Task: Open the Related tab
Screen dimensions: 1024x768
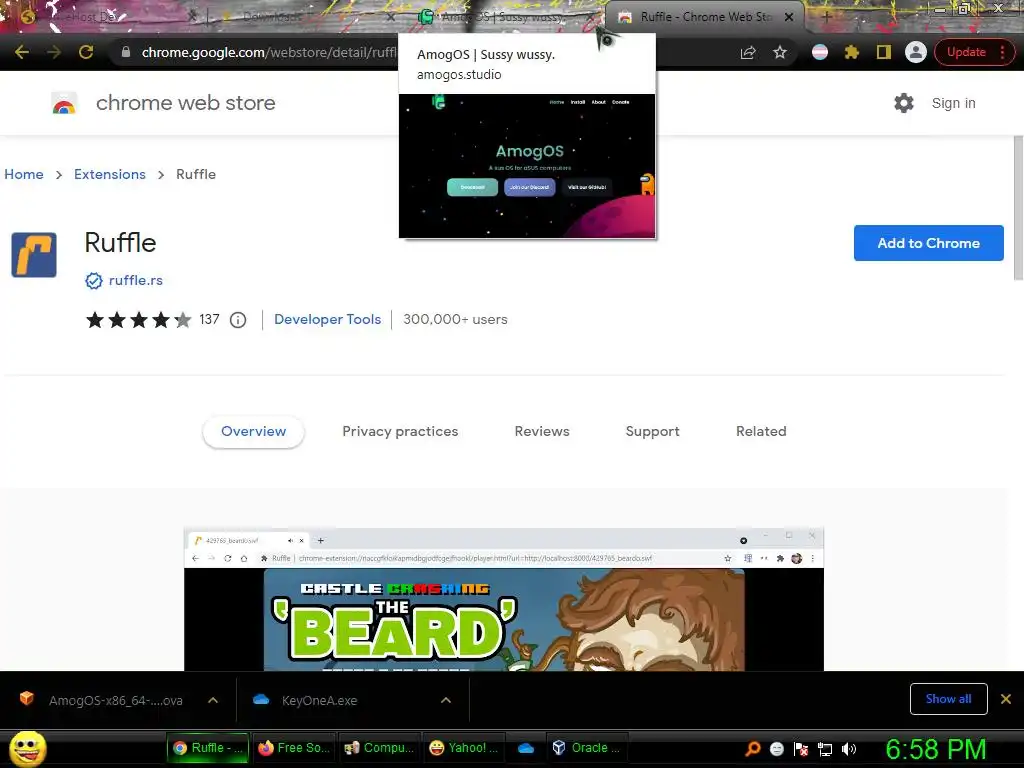Action: point(761,432)
